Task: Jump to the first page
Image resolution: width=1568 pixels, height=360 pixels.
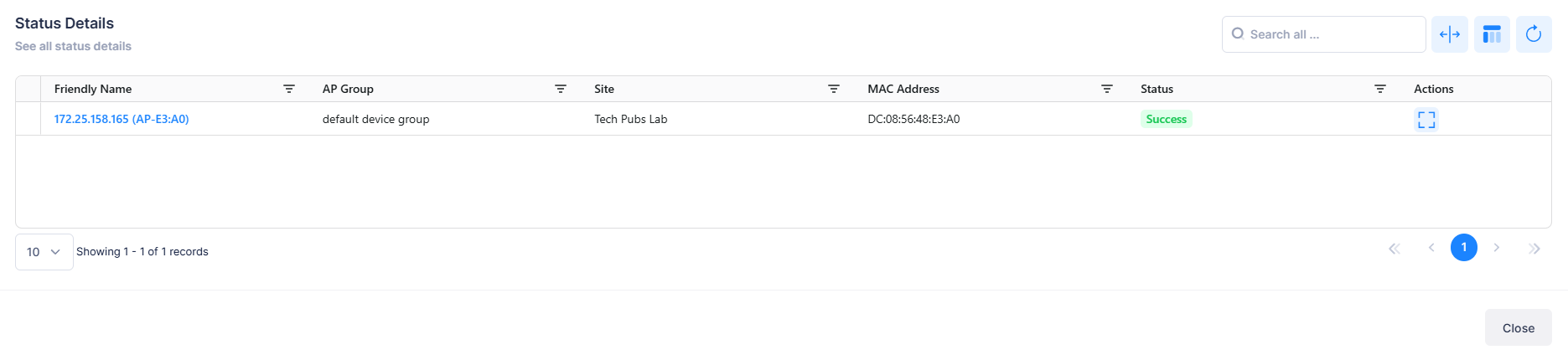Action: click(x=1395, y=249)
